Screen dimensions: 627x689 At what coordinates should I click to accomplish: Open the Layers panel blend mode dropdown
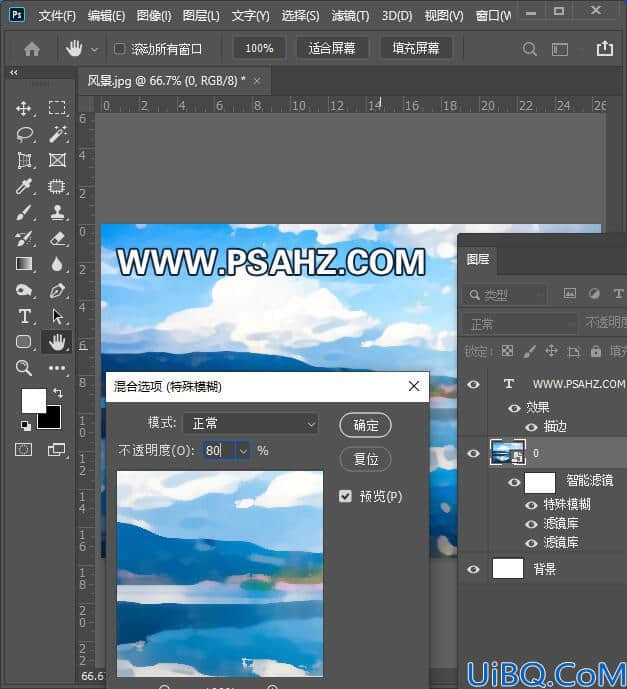520,324
